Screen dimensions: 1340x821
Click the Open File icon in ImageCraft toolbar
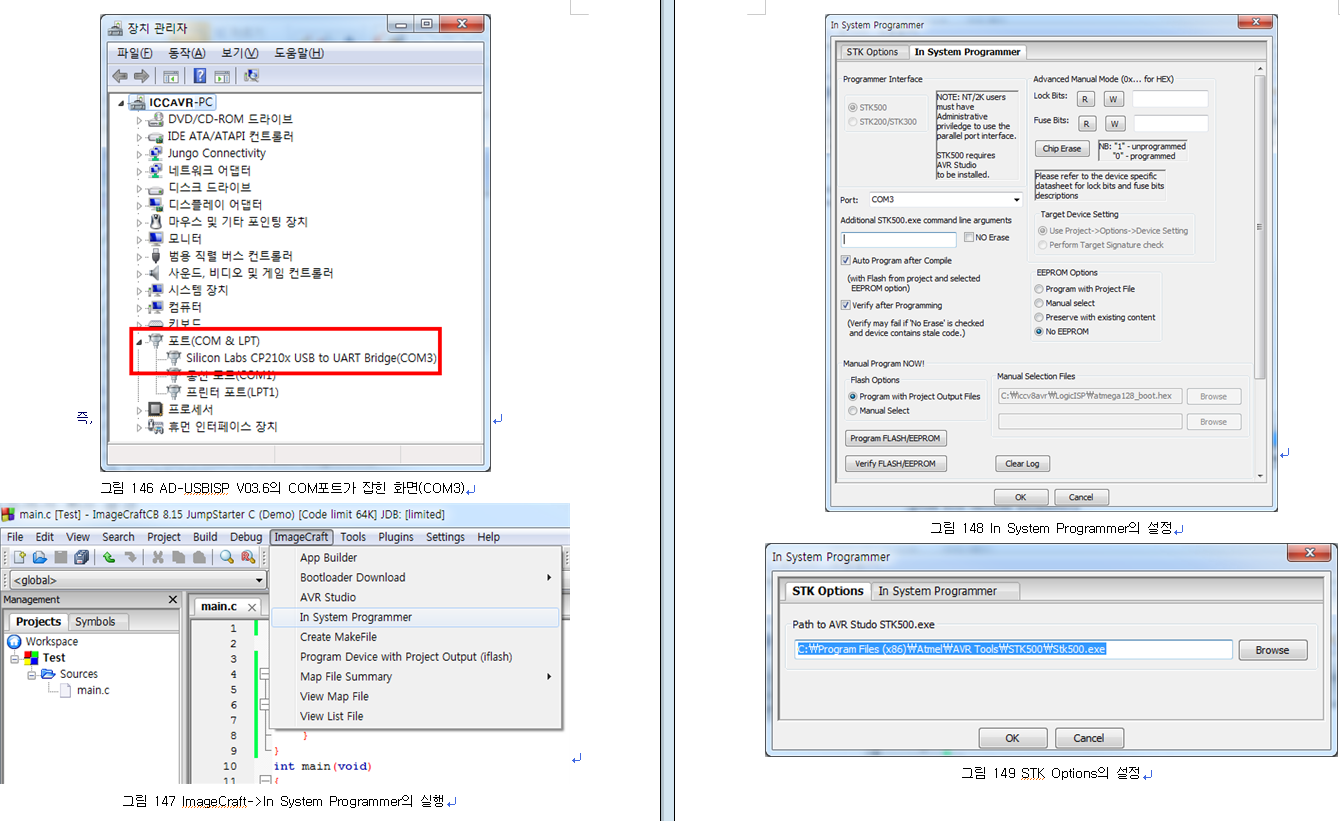click(40, 557)
